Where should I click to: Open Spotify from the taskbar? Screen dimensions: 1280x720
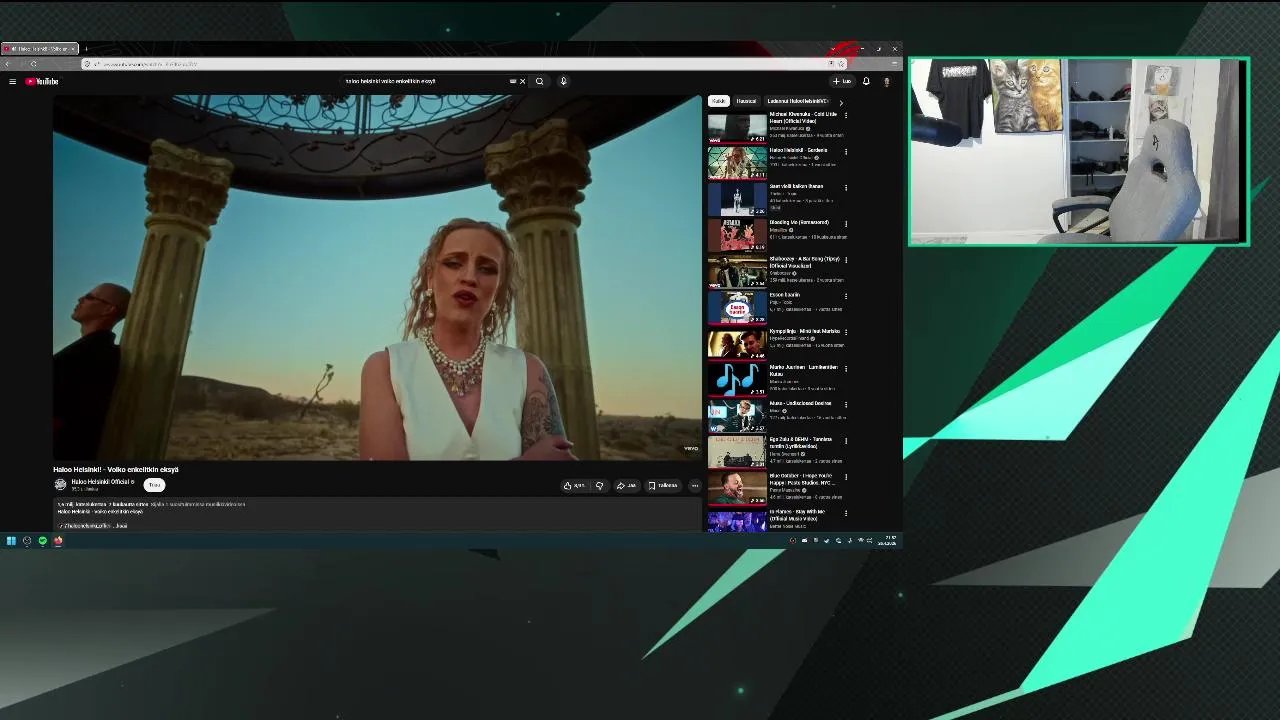43,541
